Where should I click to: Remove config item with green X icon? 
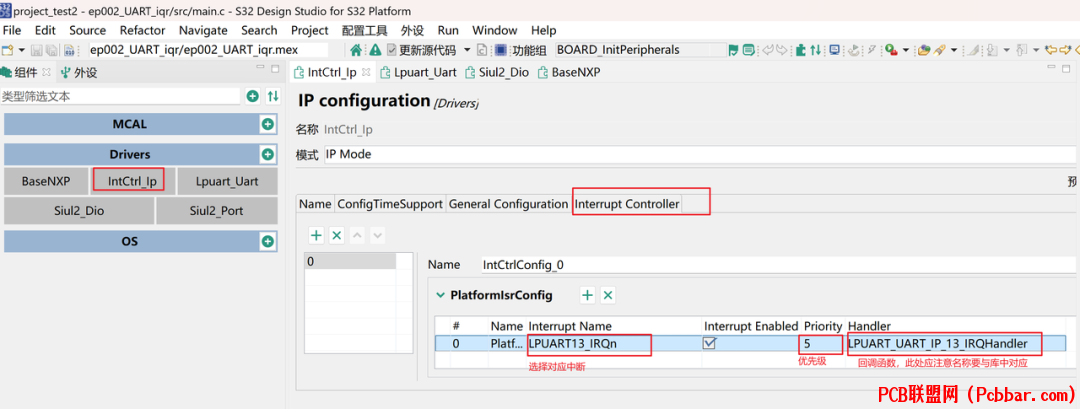(336, 235)
